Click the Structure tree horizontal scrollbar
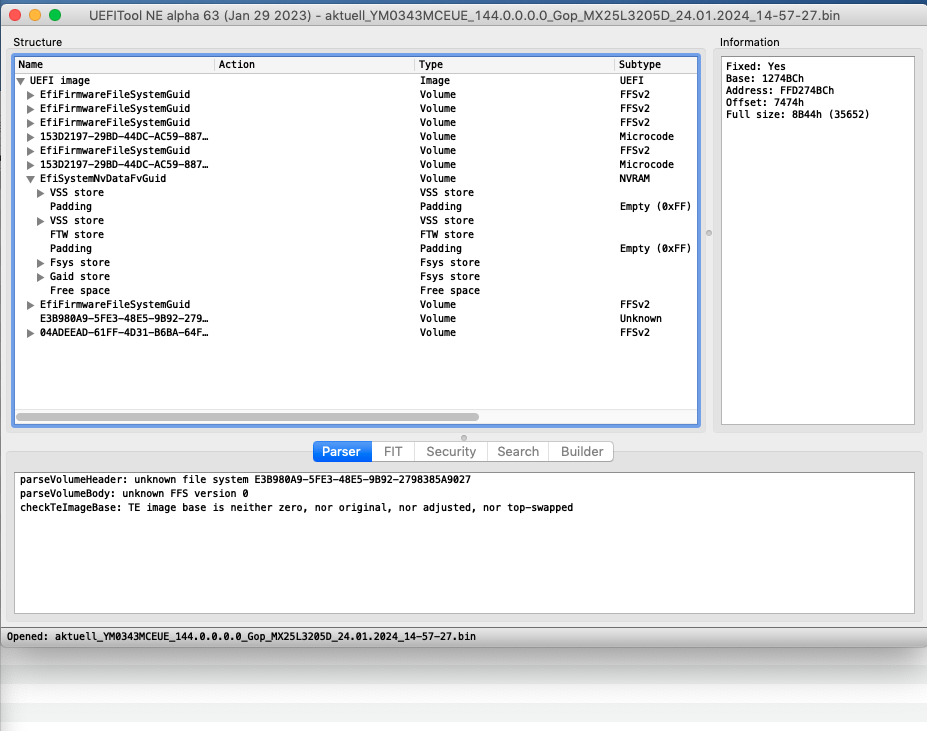 pos(247,417)
